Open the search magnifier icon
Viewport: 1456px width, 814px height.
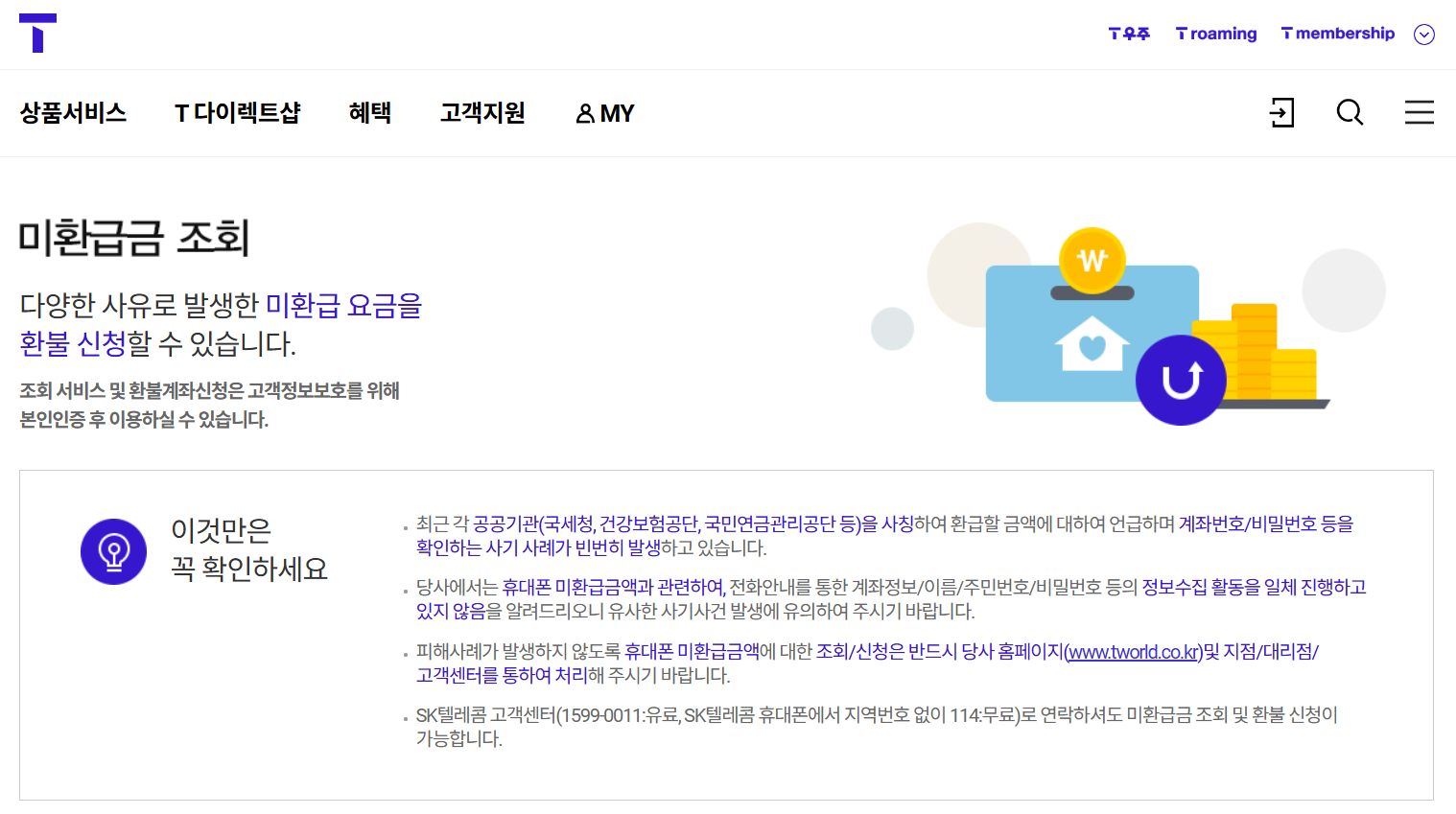(1350, 112)
